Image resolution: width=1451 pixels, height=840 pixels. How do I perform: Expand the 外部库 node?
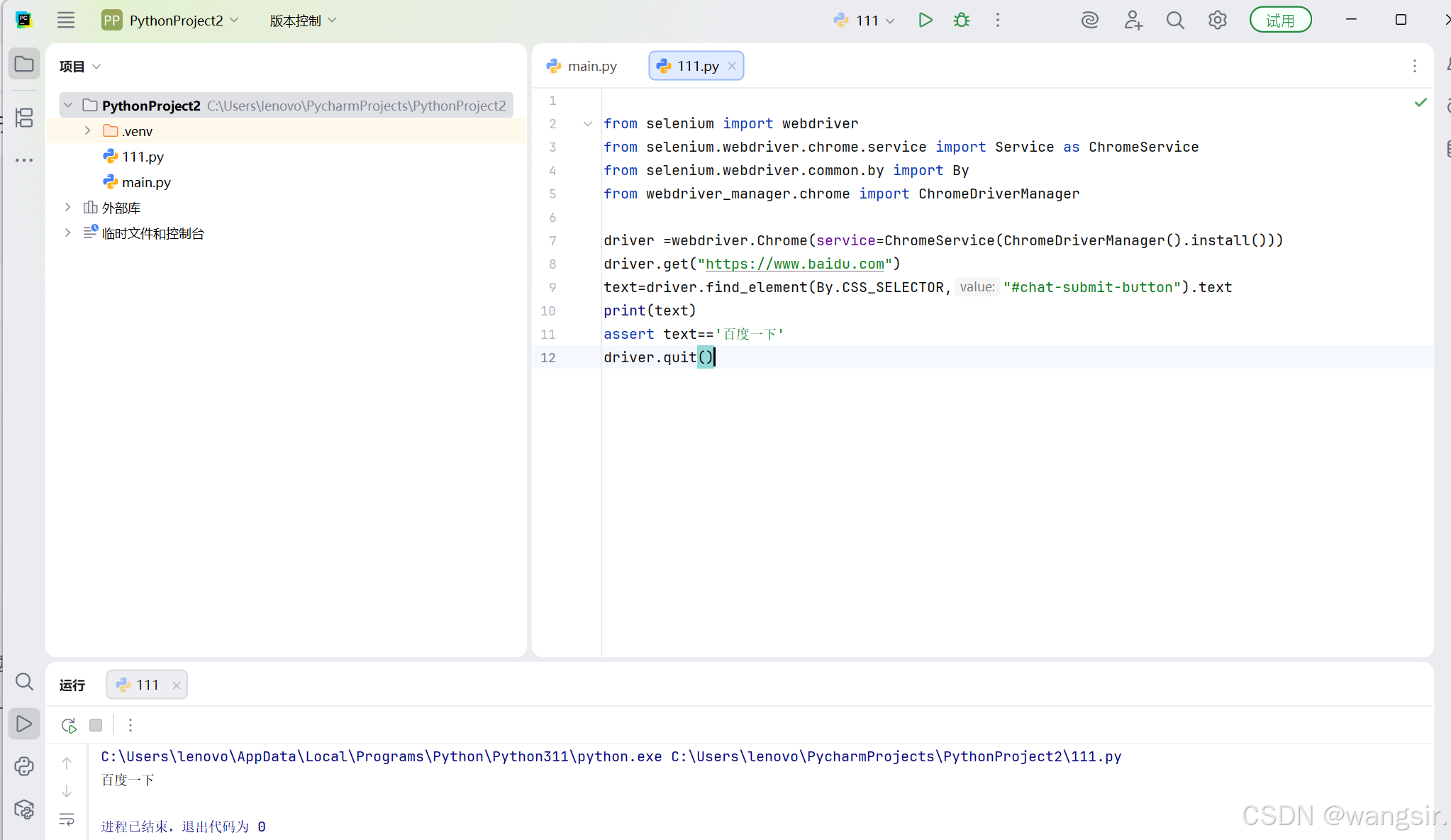click(x=68, y=207)
